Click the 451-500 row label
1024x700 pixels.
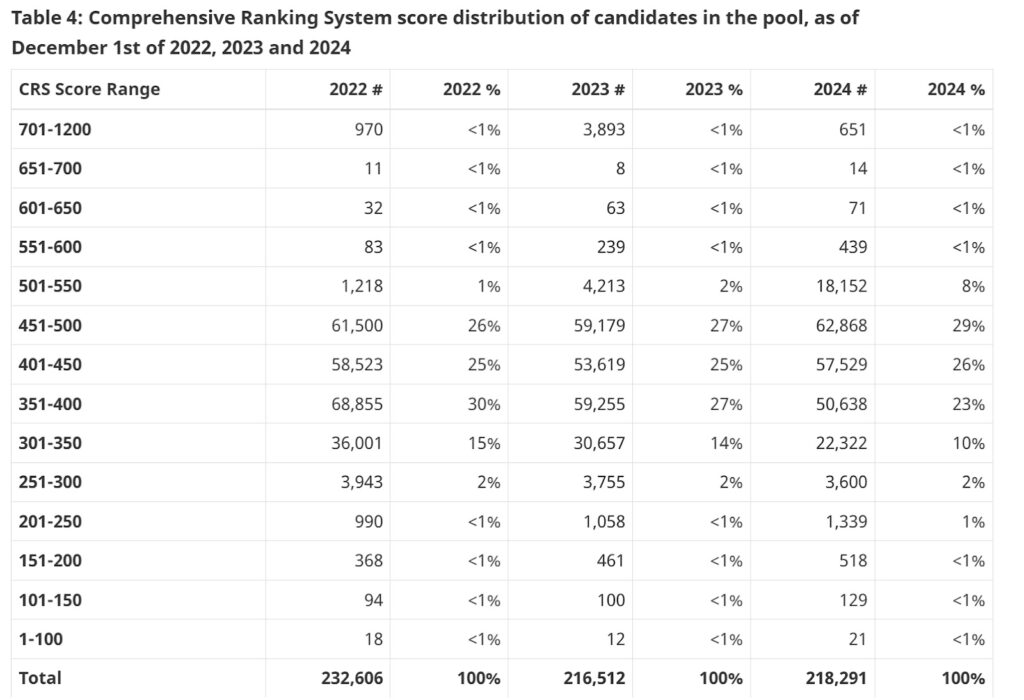click(x=50, y=325)
